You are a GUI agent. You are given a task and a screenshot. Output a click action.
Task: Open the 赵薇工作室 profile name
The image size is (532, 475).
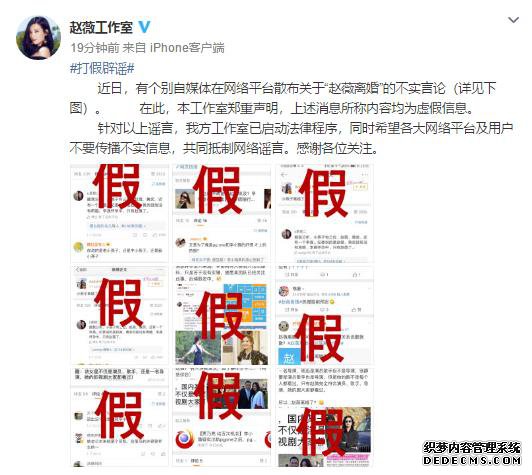[x=101, y=27]
